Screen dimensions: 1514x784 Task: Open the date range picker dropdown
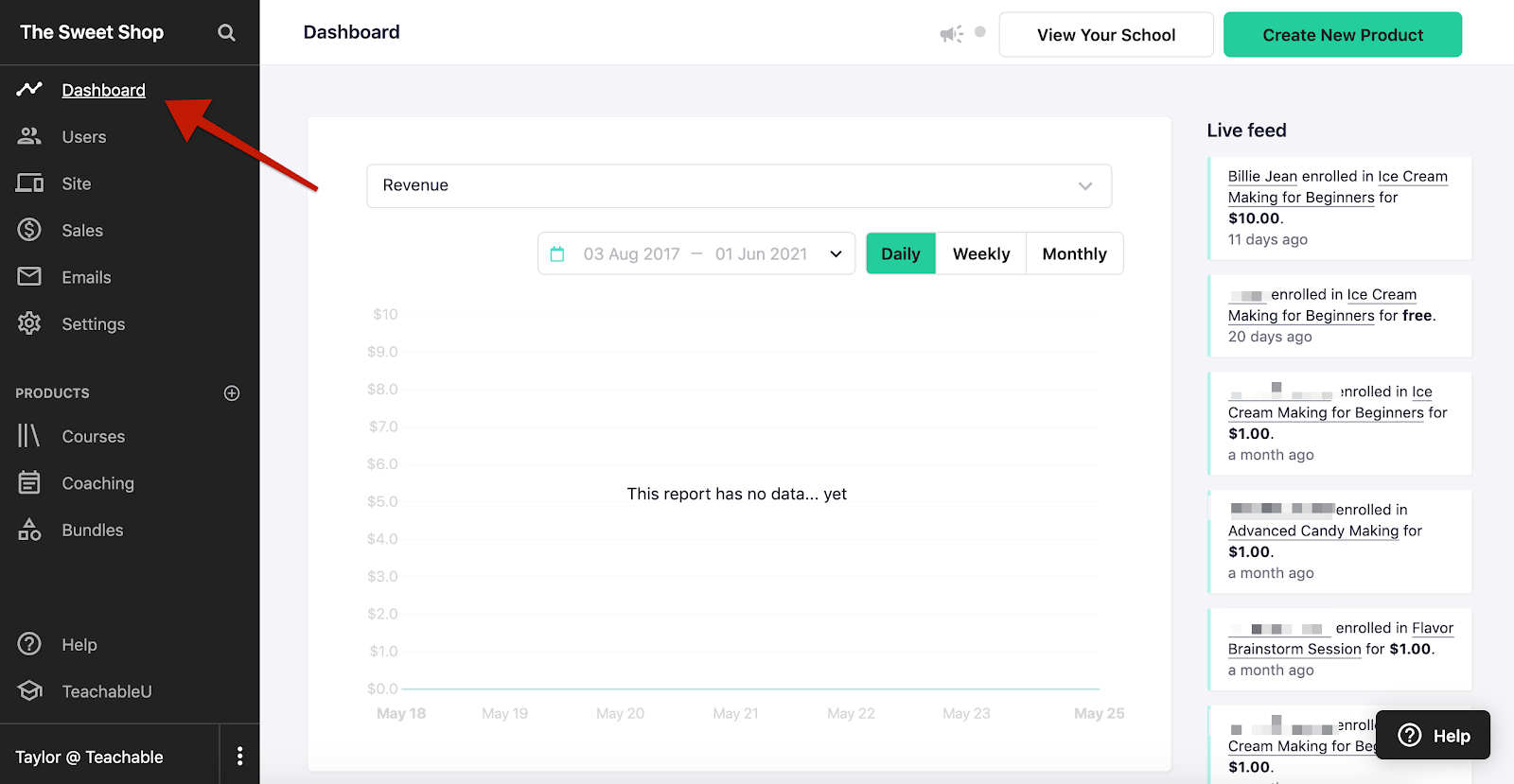point(696,253)
